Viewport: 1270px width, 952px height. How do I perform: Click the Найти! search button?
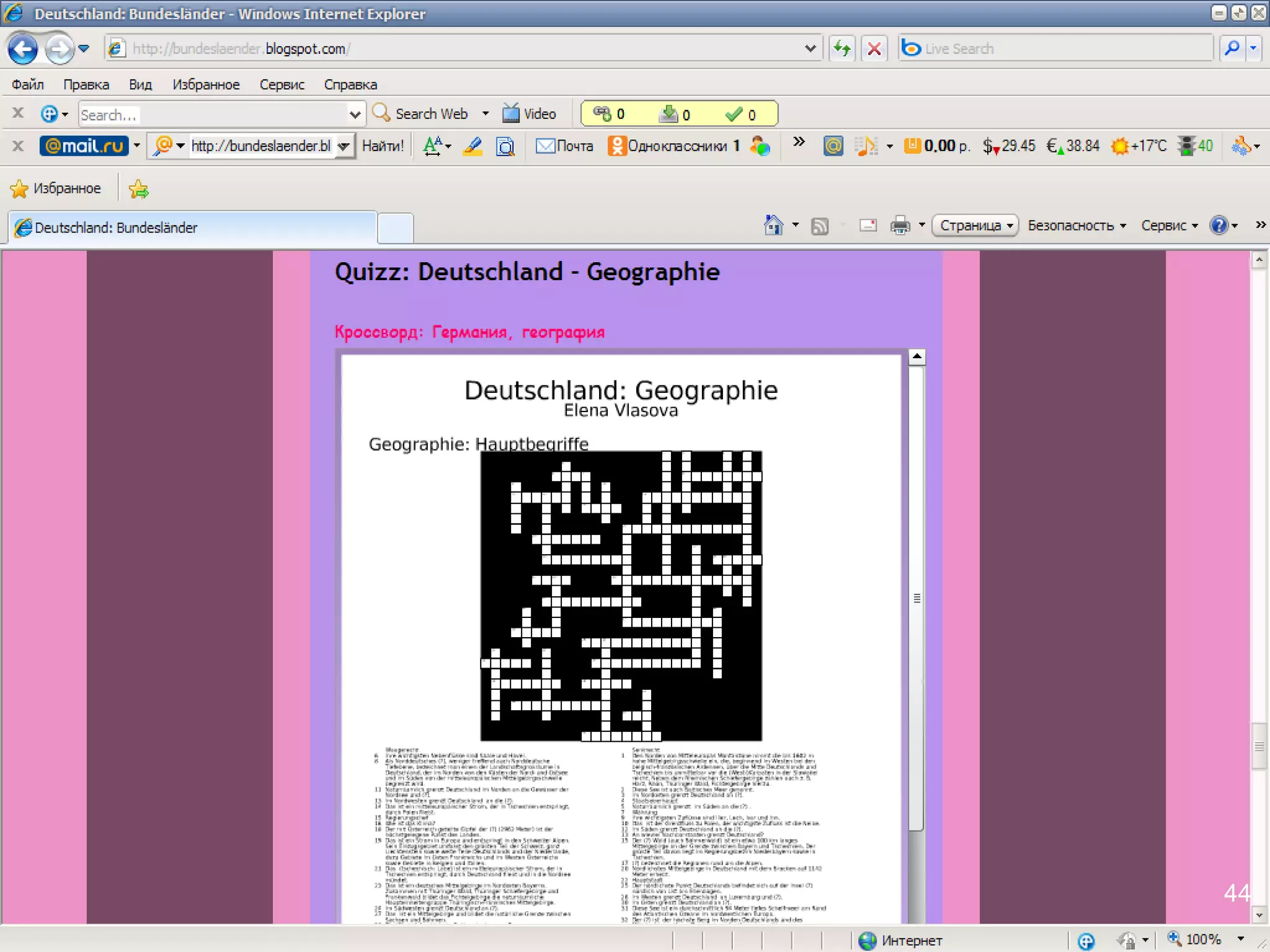pos(383,146)
